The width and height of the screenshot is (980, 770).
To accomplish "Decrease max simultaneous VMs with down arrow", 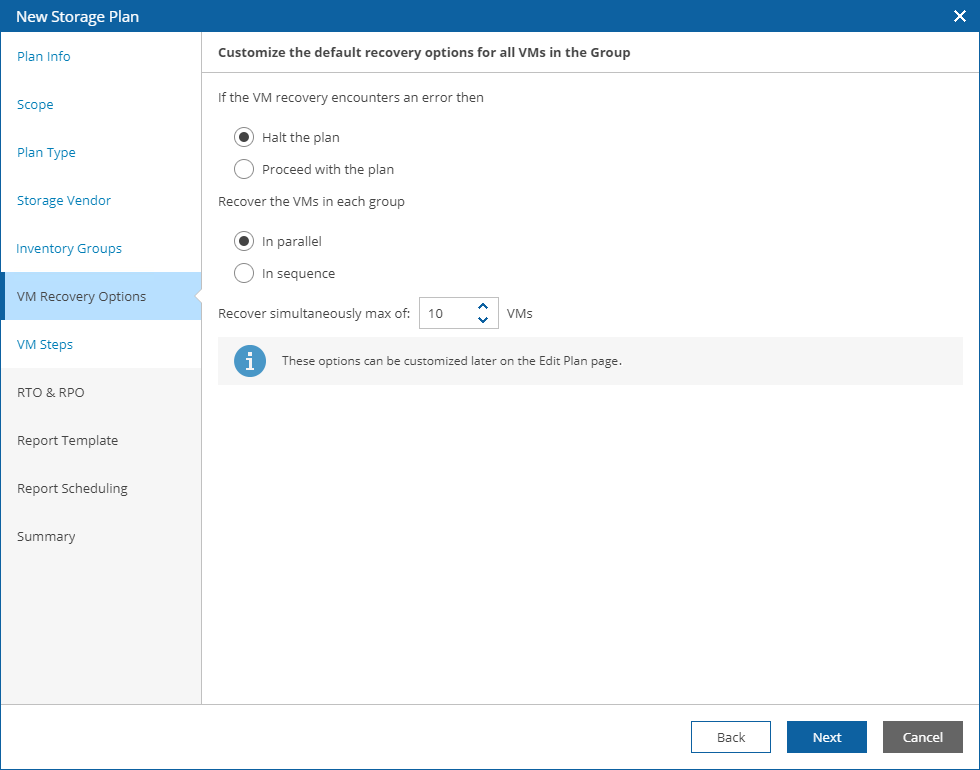I will pos(483,320).
